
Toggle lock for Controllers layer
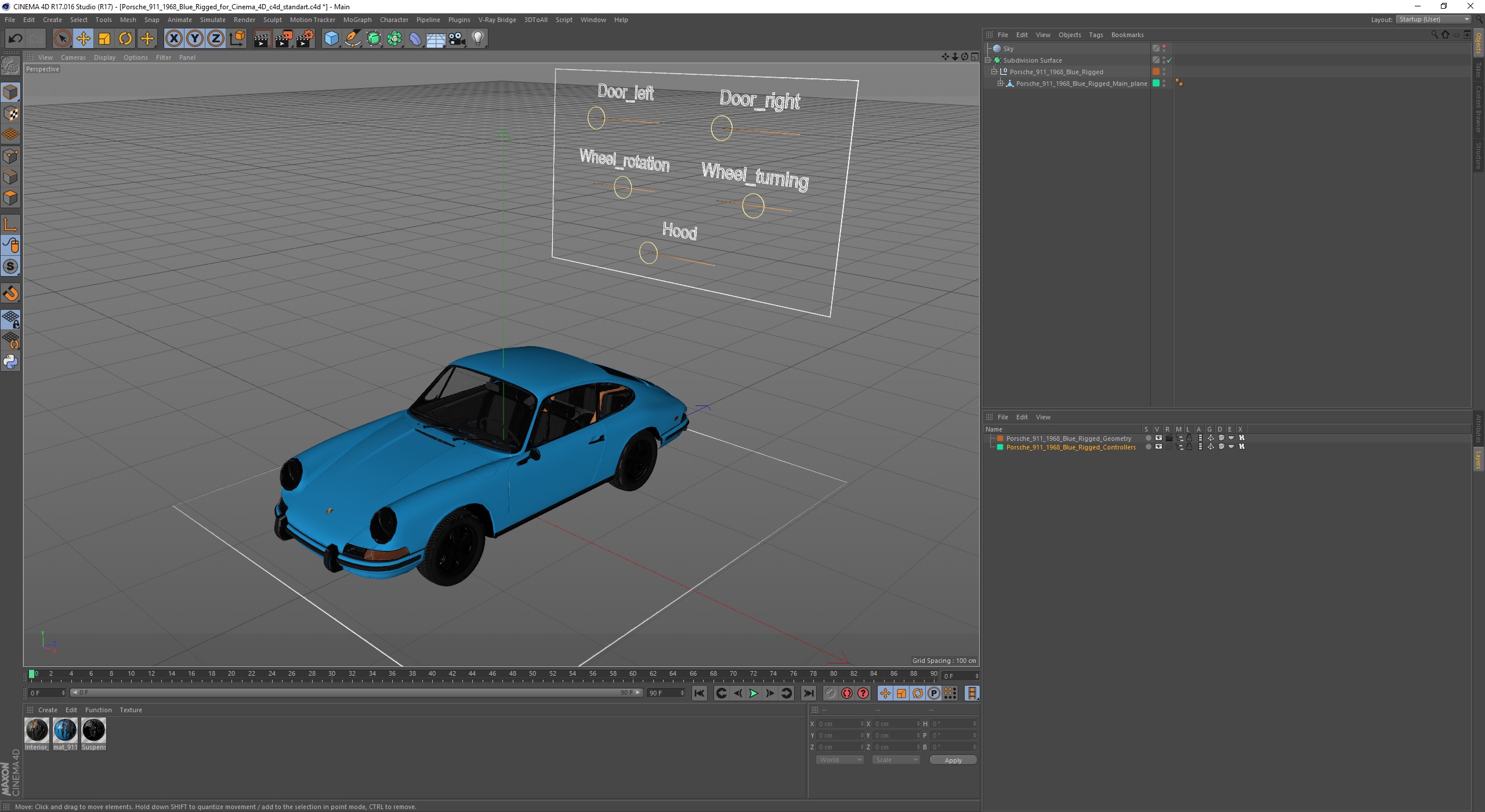pyautogui.click(x=1189, y=447)
